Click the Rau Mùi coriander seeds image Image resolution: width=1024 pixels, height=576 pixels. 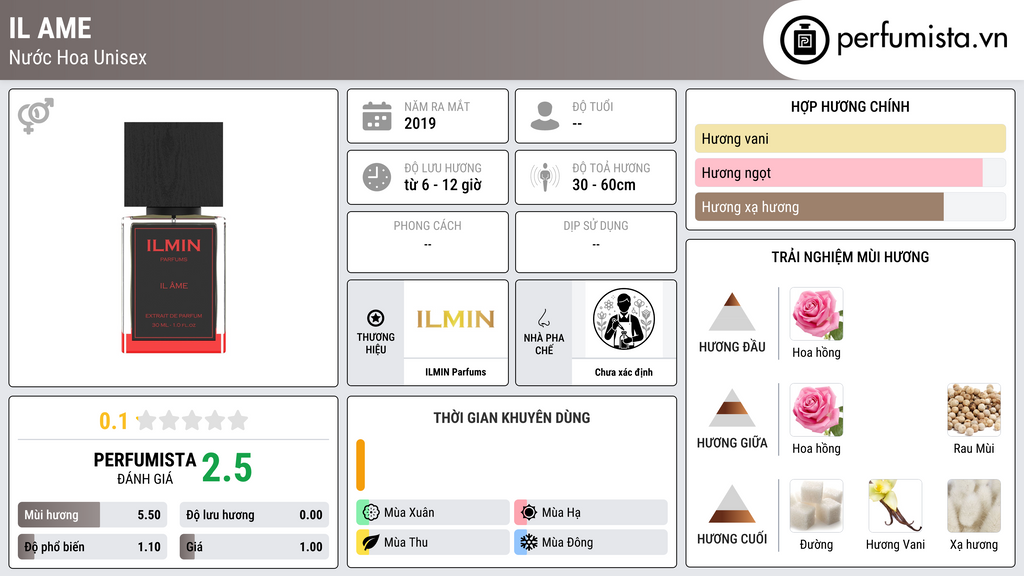point(974,410)
